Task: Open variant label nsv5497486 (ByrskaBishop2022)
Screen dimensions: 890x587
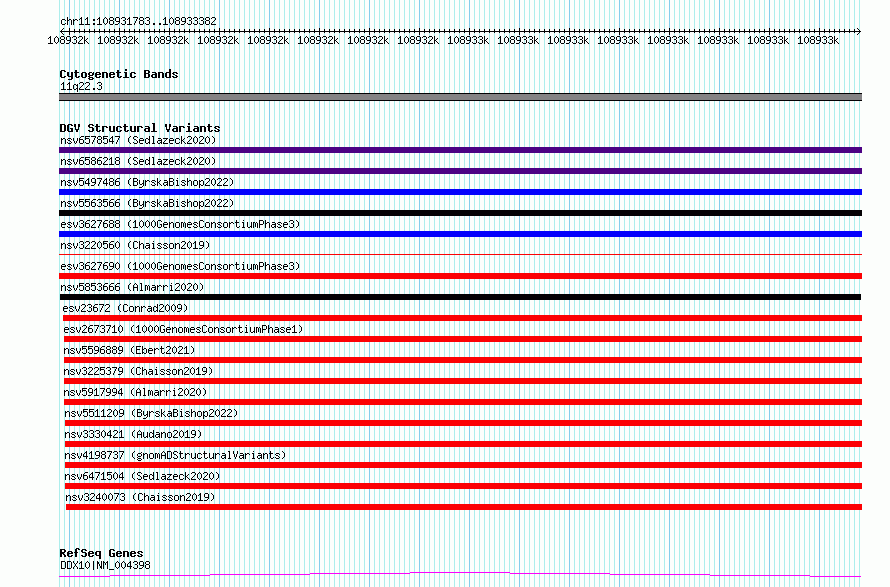Action: [147, 182]
